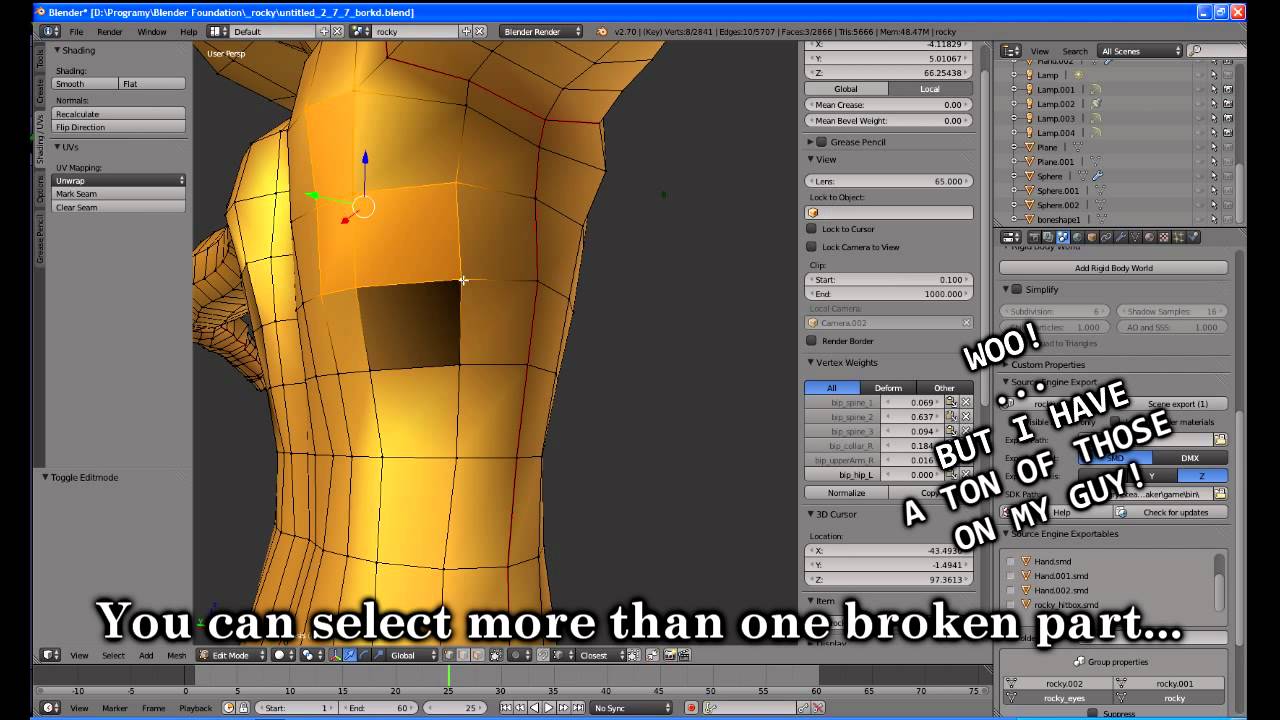Open the viewport shading mode selector
Image resolution: width=1280 pixels, height=720 pixels.
tap(283, 655)
